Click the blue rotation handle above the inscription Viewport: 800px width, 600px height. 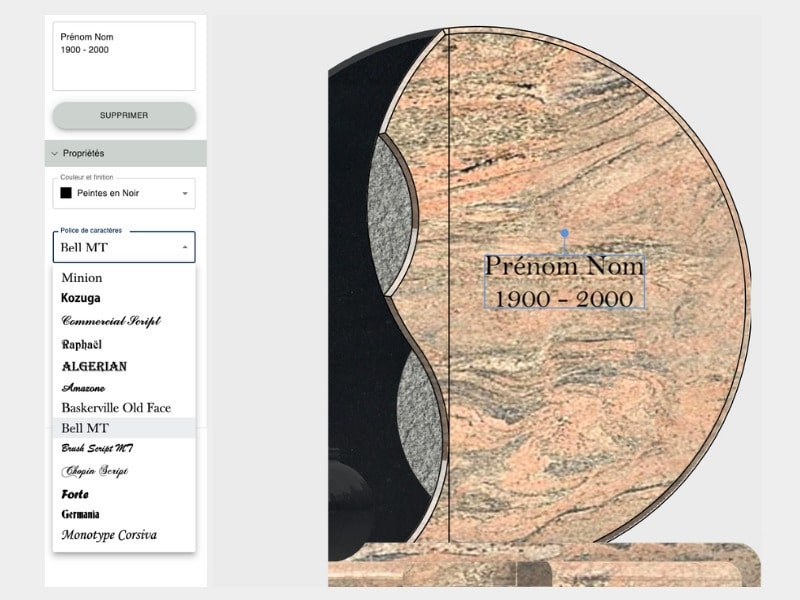564,233
